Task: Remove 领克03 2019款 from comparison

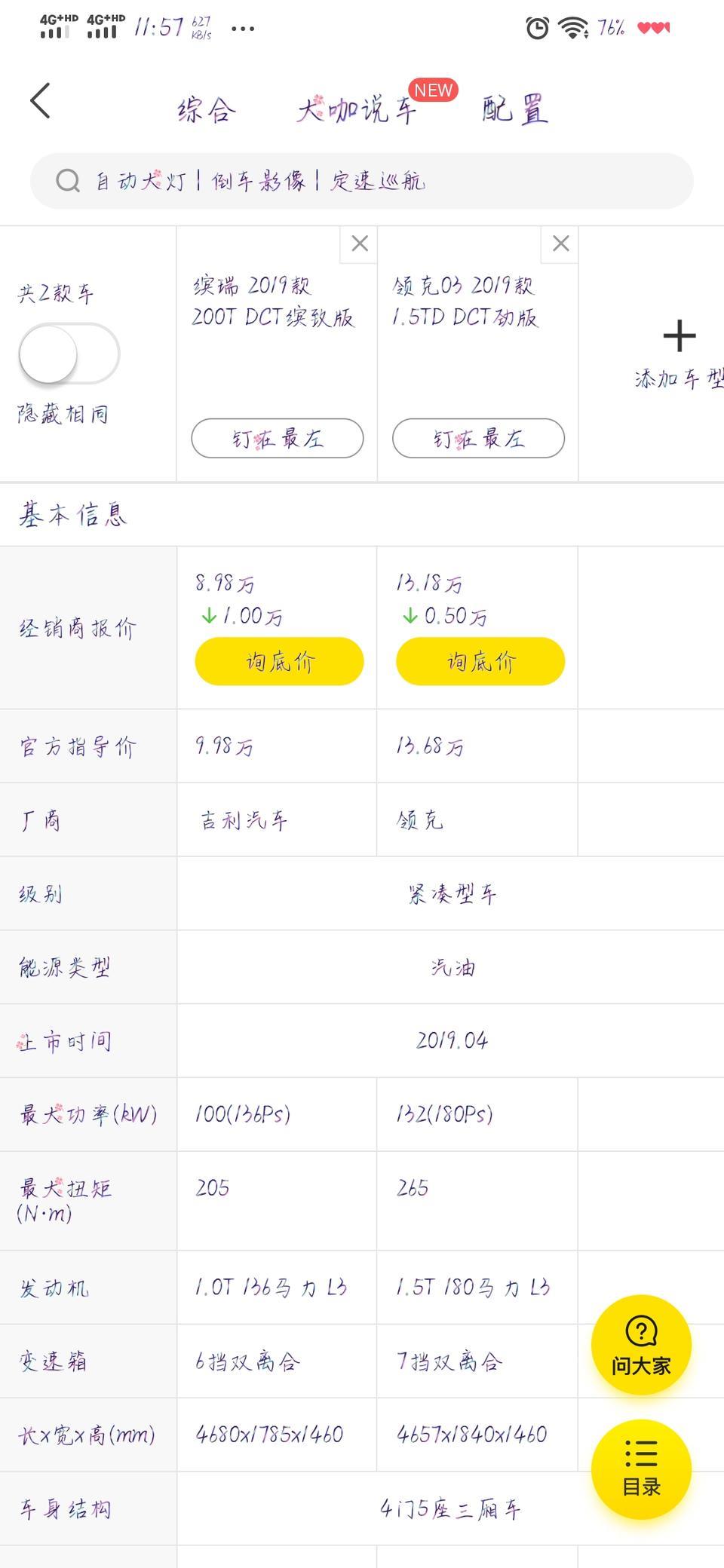Action: [x=560, y=244]
